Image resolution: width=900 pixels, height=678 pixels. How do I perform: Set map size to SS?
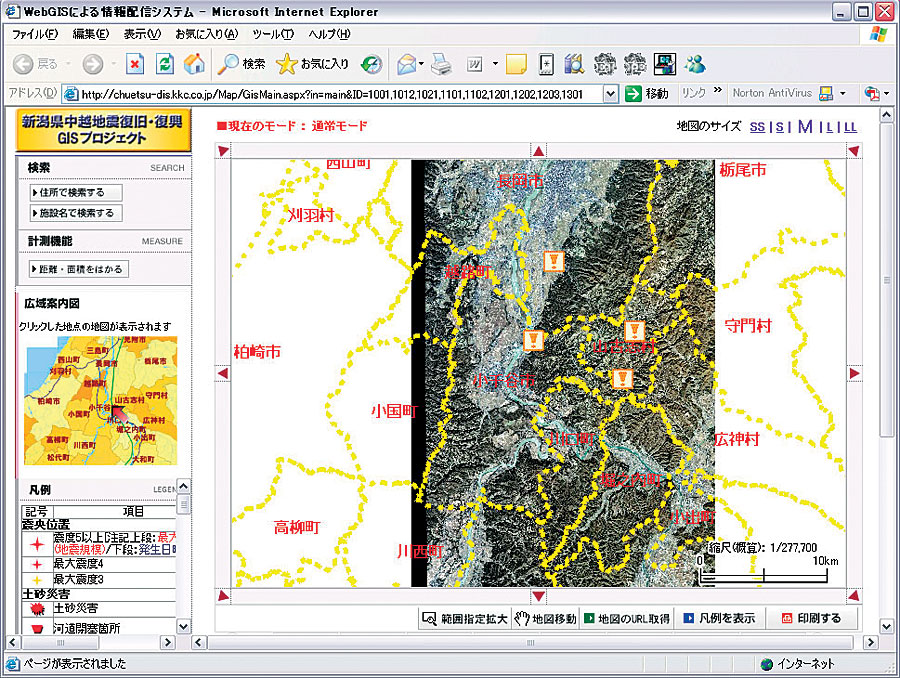(x=757, y=127)
